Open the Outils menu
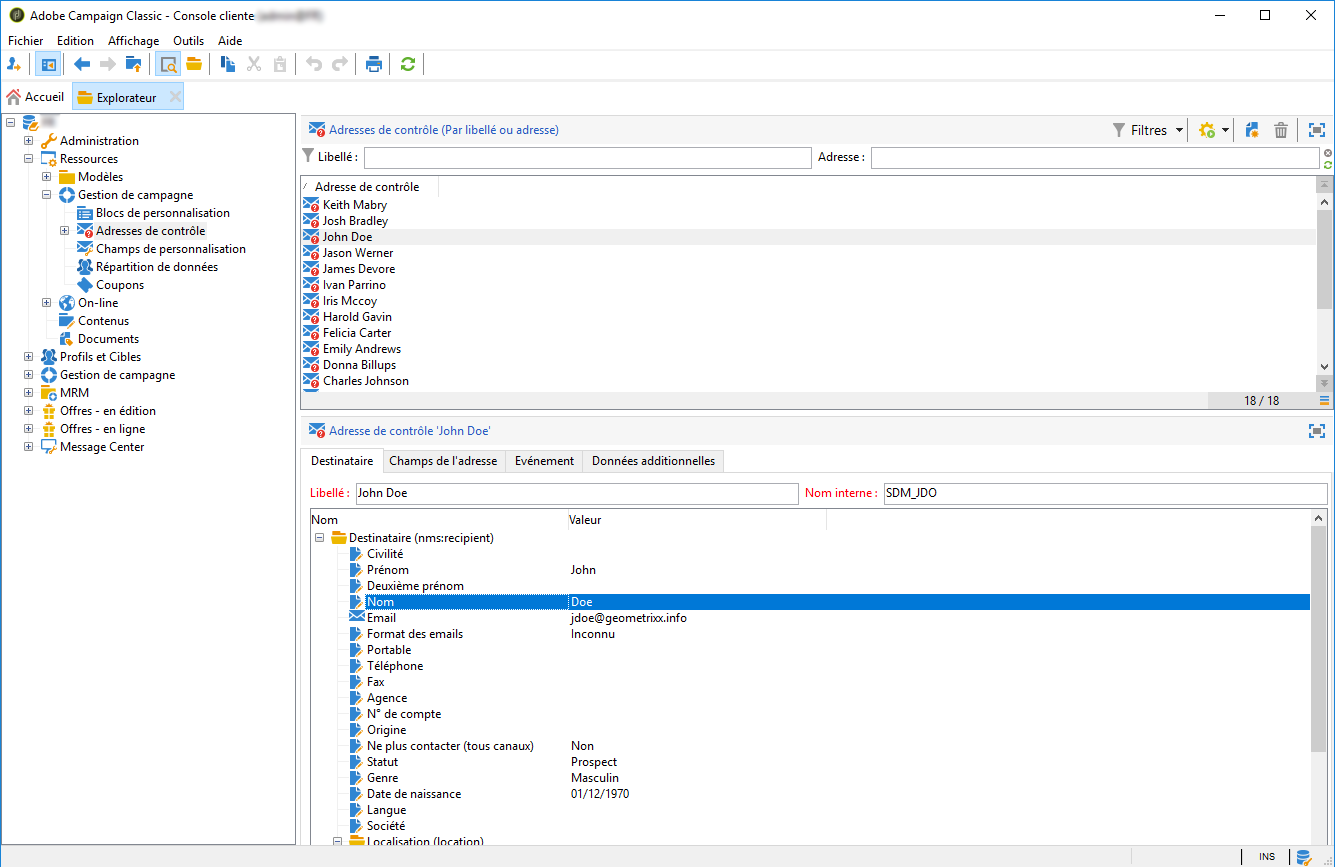 click(188, 41)
